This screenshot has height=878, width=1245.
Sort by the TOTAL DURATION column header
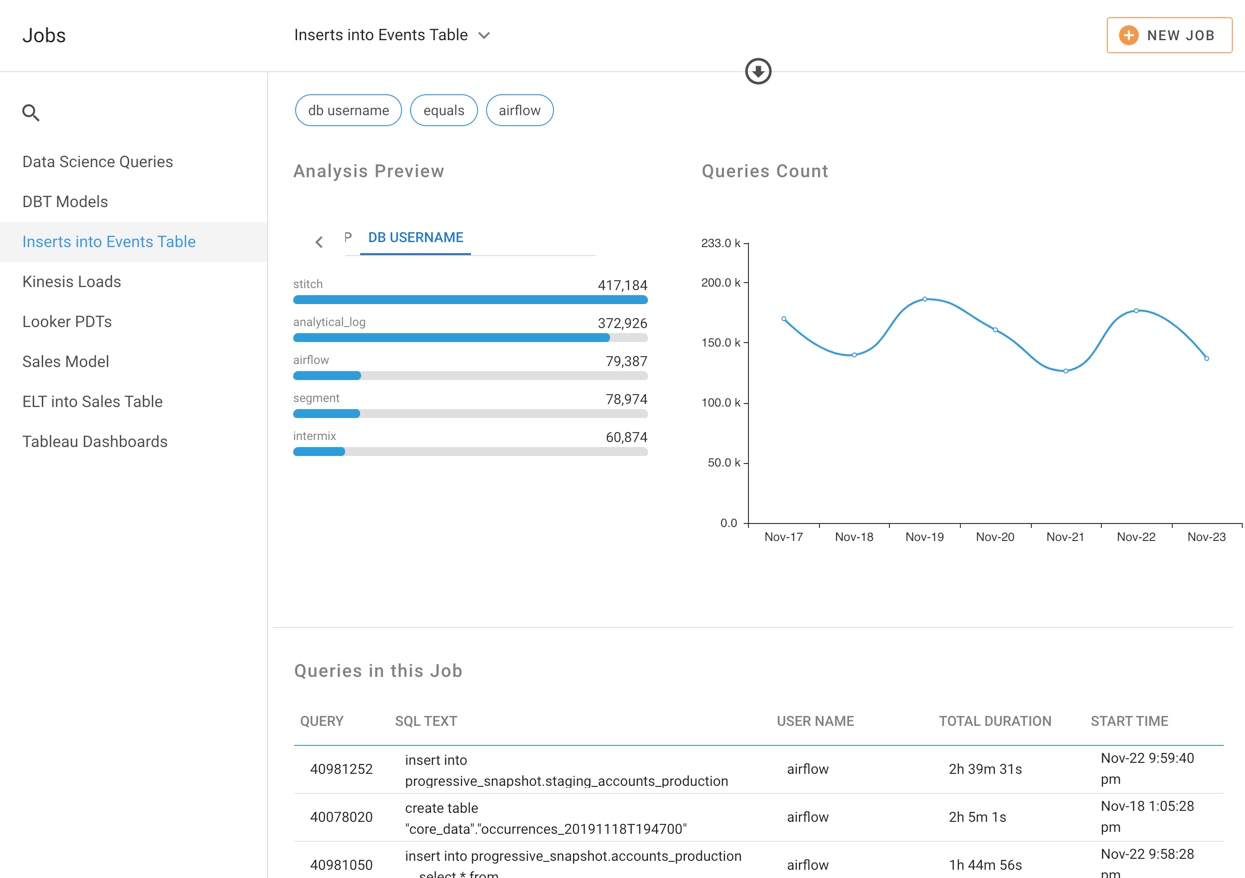tap(994, 721)
